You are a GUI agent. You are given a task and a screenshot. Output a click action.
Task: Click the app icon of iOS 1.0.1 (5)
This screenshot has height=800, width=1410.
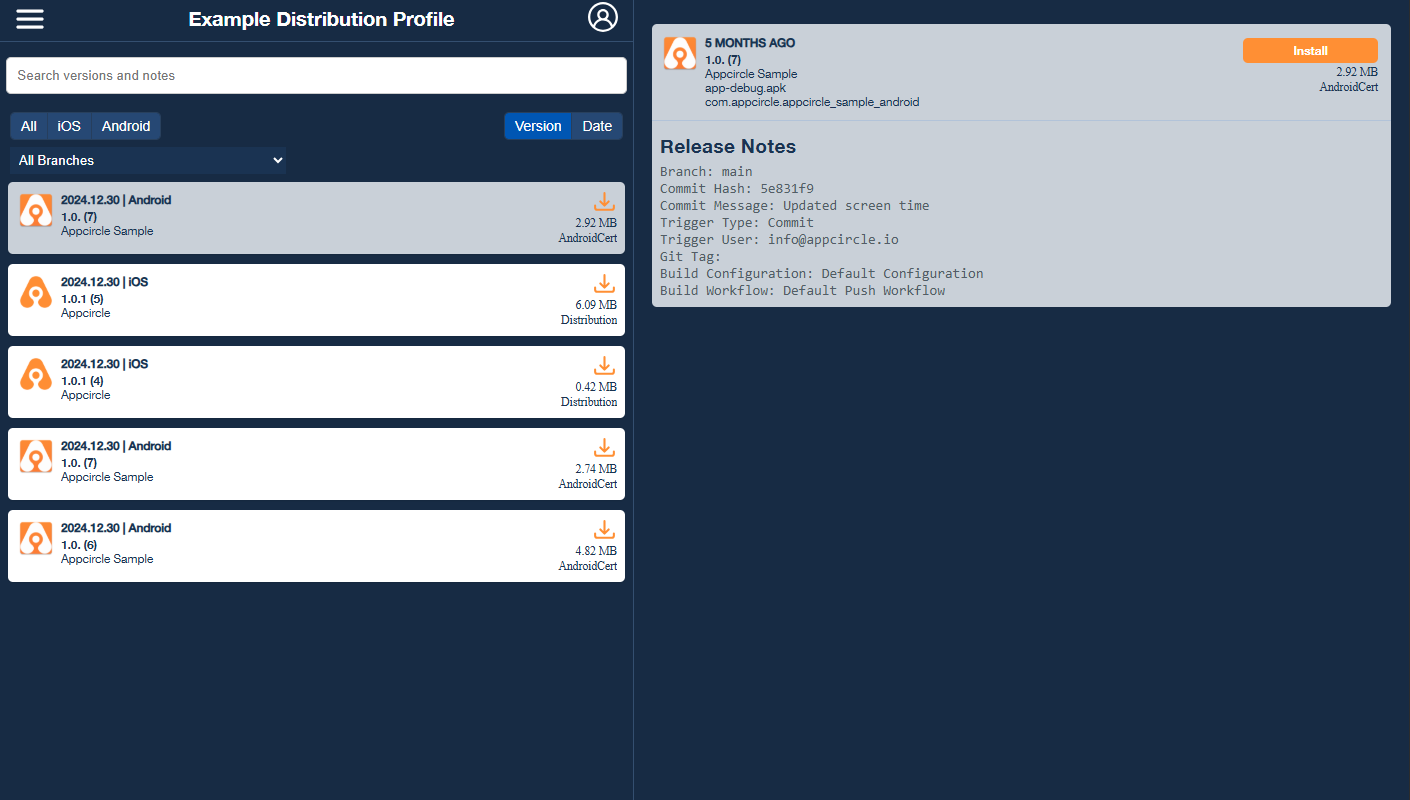coord(36,292)
